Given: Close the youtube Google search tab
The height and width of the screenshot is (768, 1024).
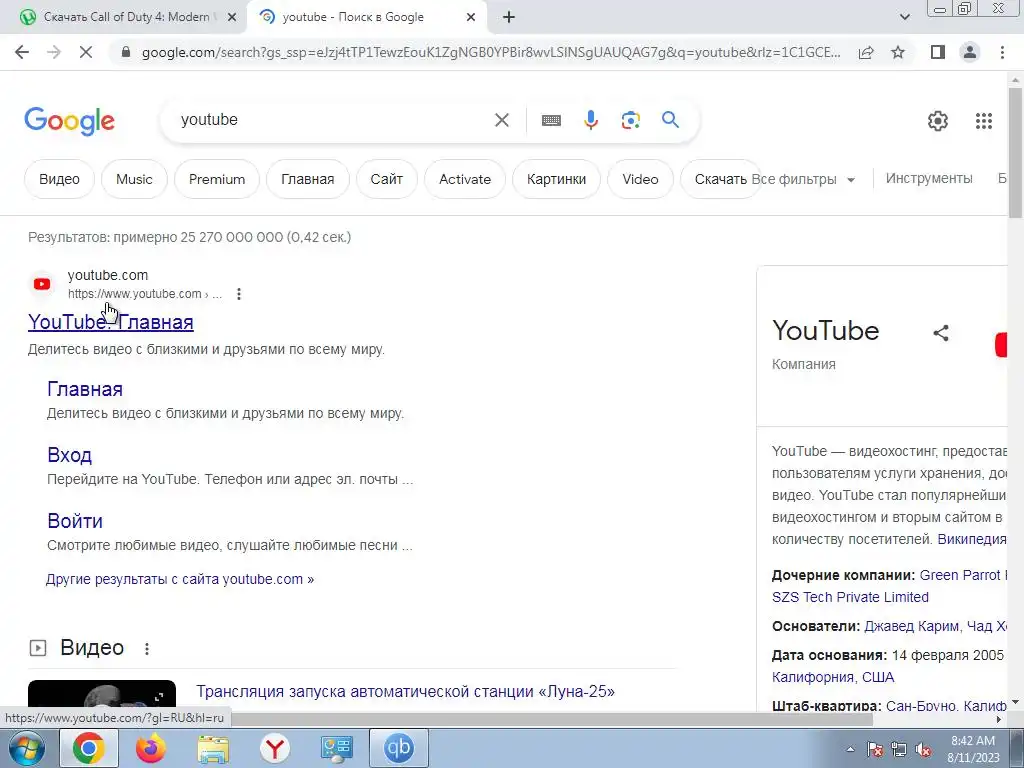Looking at the screenshot, I should 470,18.
